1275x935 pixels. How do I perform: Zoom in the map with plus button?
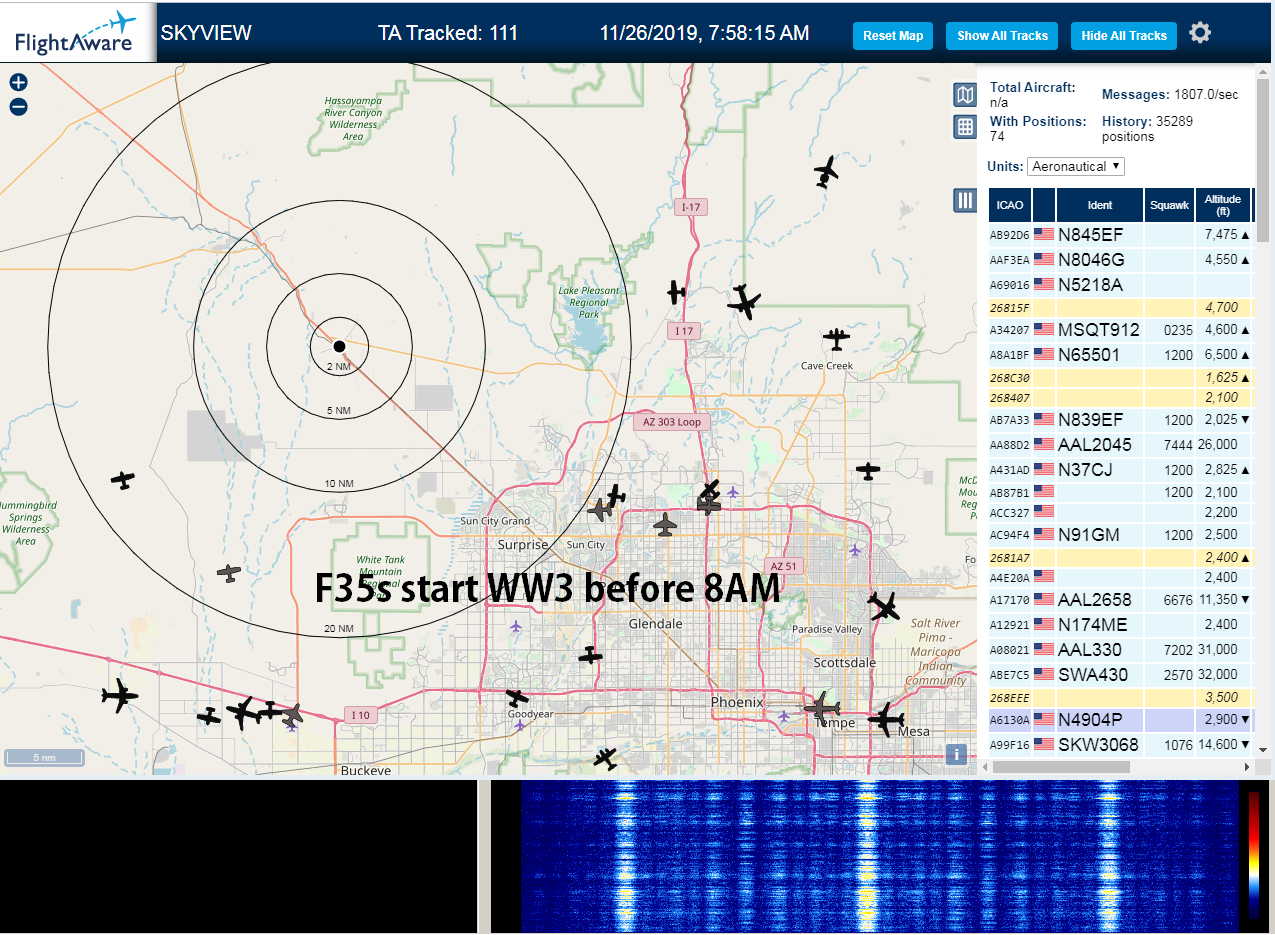(18, 83)
